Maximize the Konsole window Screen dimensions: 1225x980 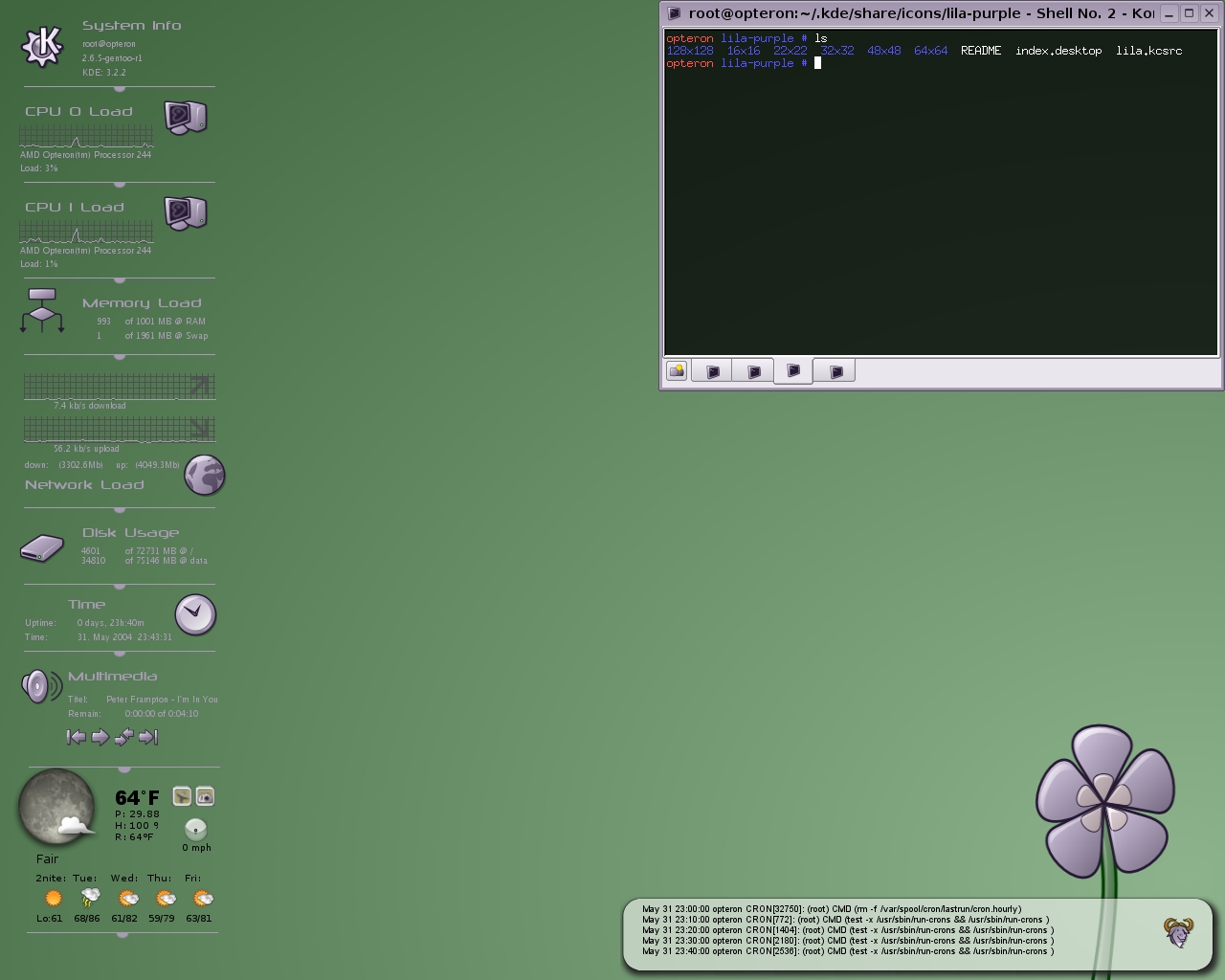tap(1189, 12)
